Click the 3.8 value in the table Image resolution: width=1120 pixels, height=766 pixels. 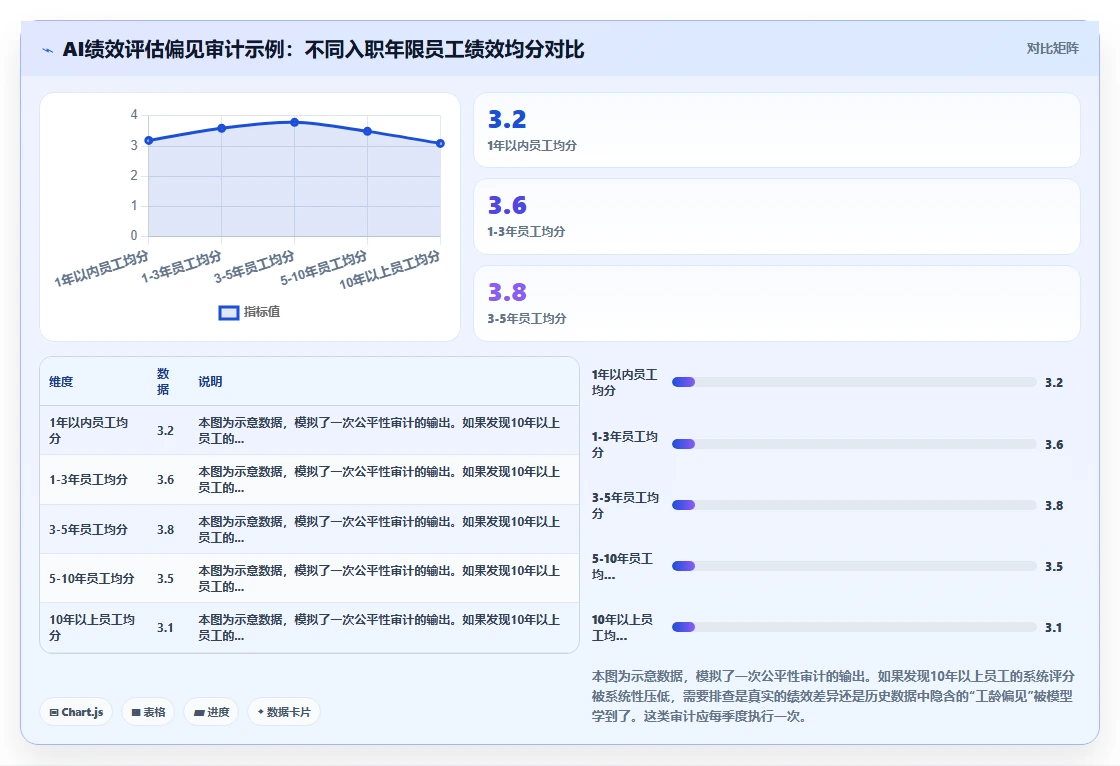[165, 529]
